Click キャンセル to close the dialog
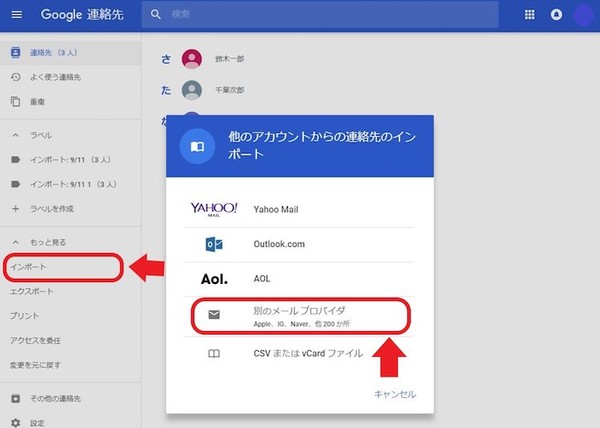Viewport: 600px width, 428px height. [395, 394]
